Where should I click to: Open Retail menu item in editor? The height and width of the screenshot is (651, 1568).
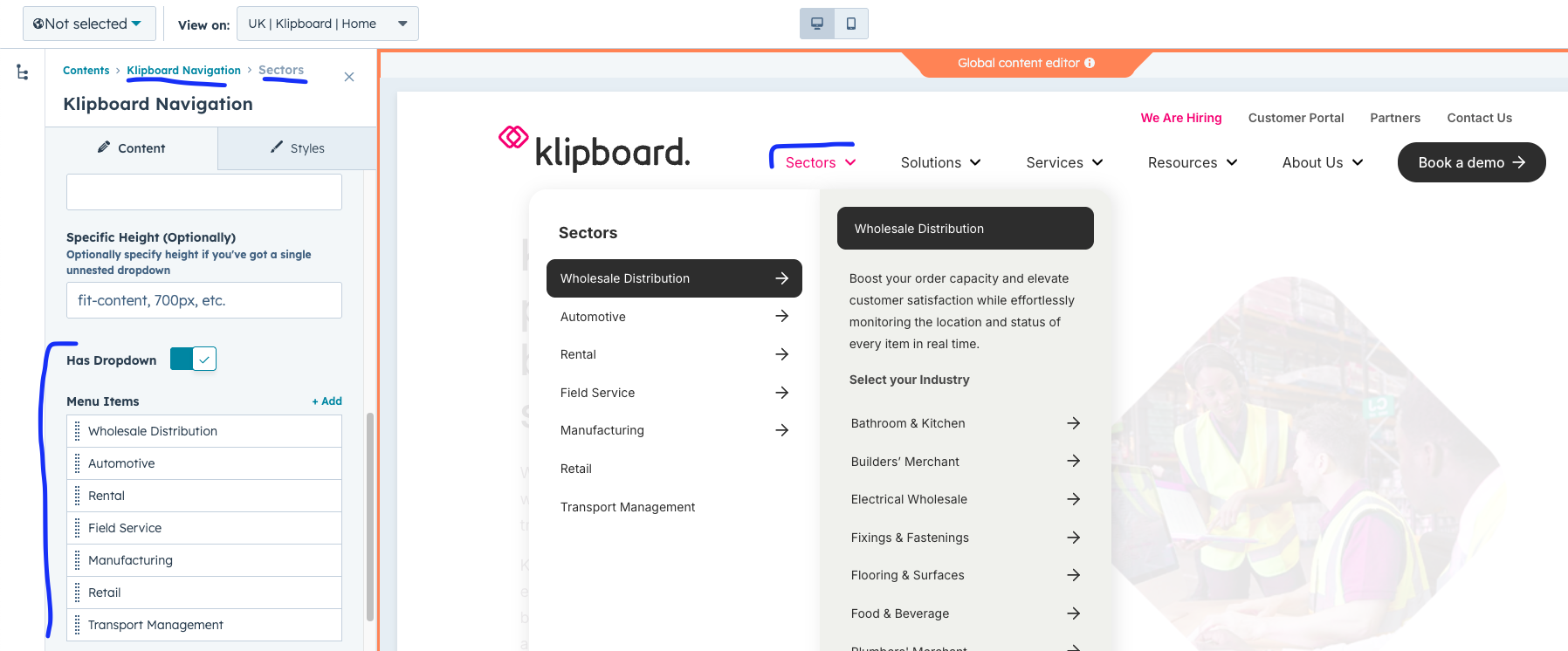[204, 593]
